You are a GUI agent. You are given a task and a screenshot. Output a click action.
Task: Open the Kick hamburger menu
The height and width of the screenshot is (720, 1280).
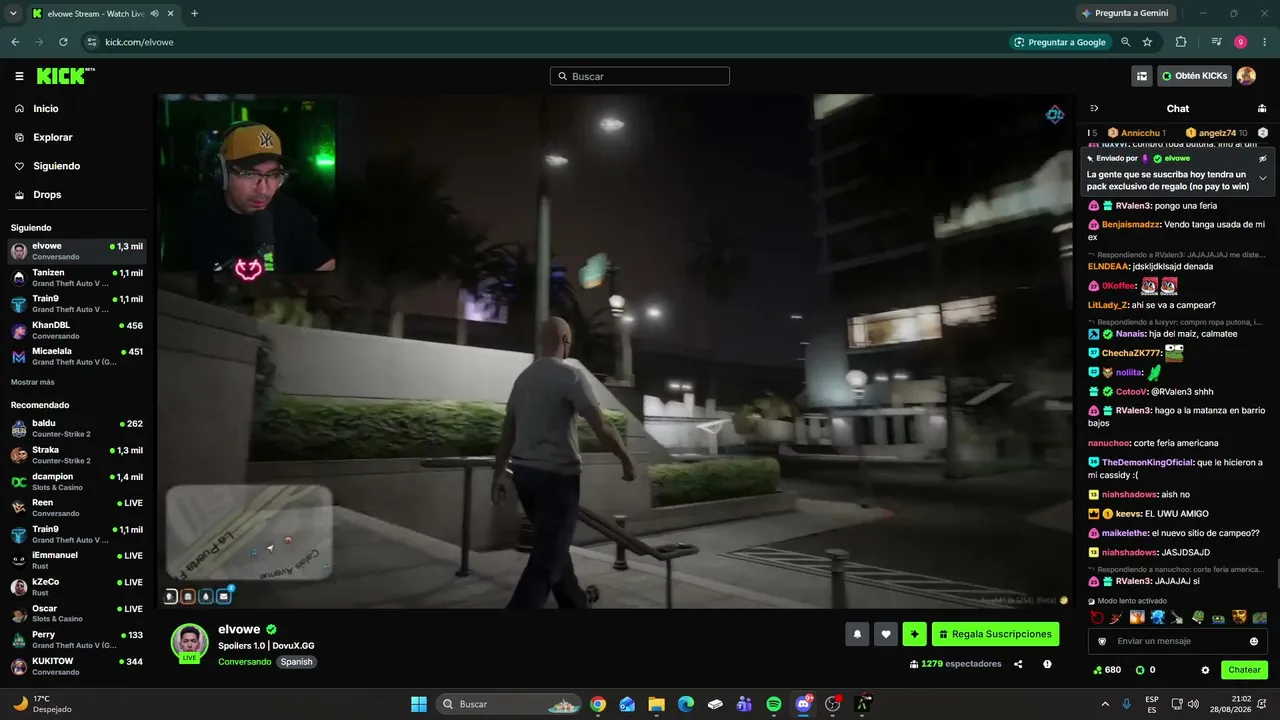19,76
